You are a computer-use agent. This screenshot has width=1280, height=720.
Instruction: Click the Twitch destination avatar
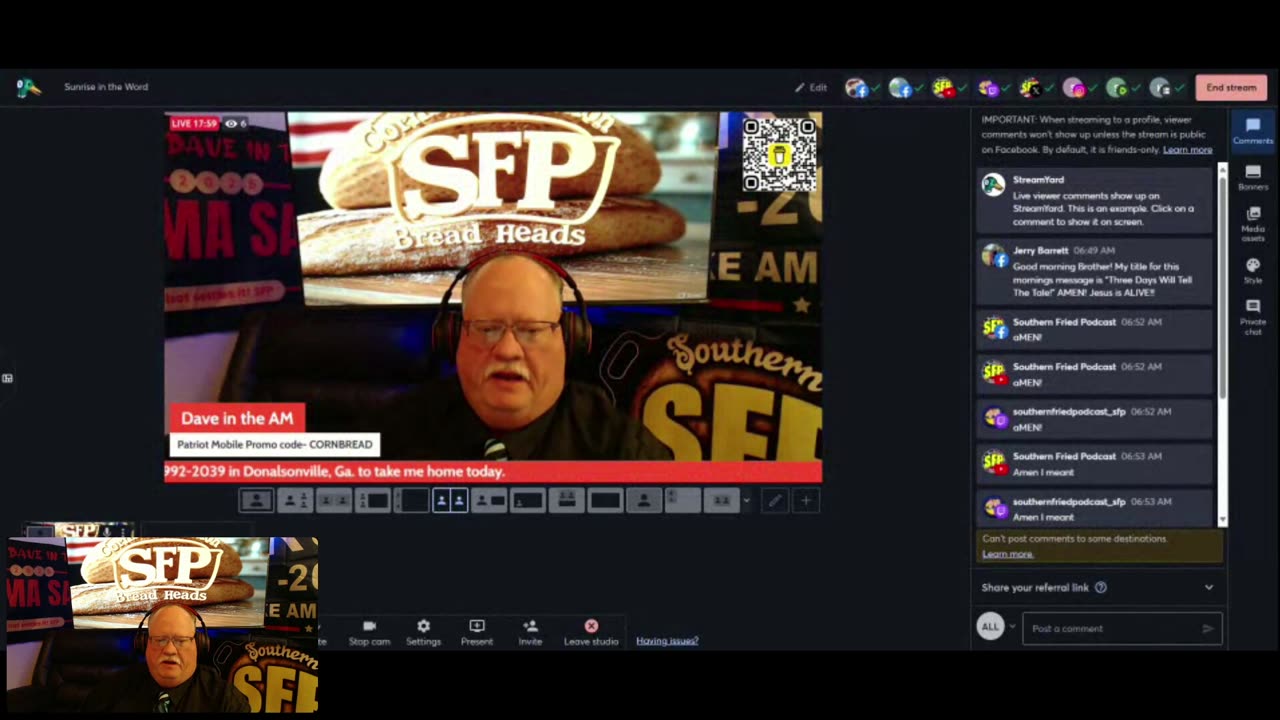pyautogui.click(x=987, y=88)
